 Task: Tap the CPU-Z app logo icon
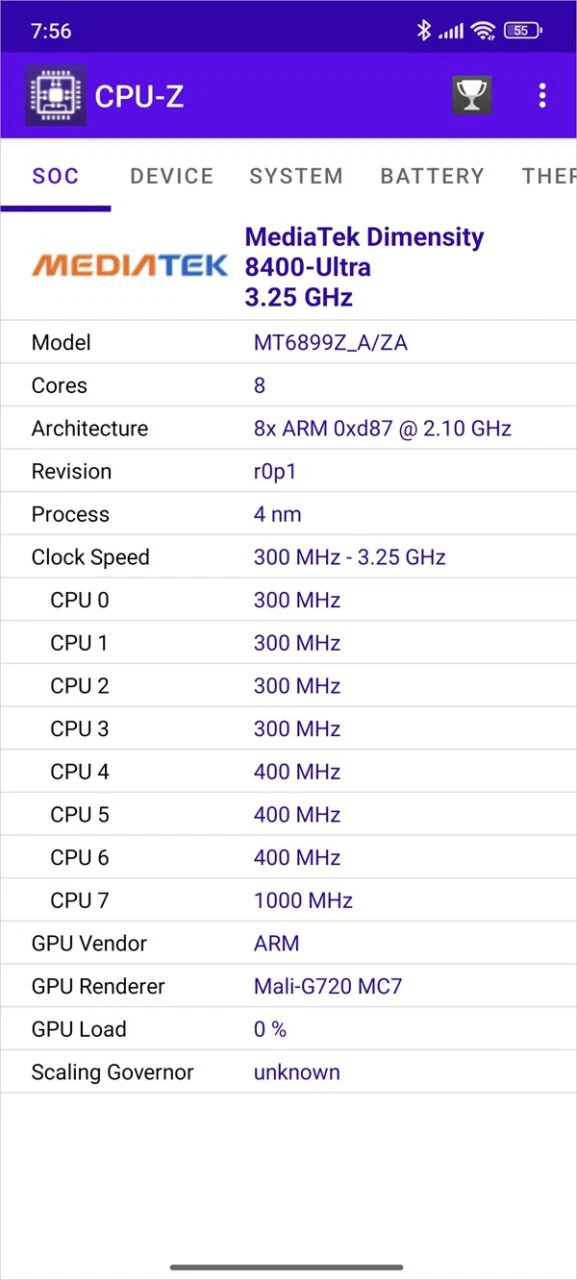55,95
